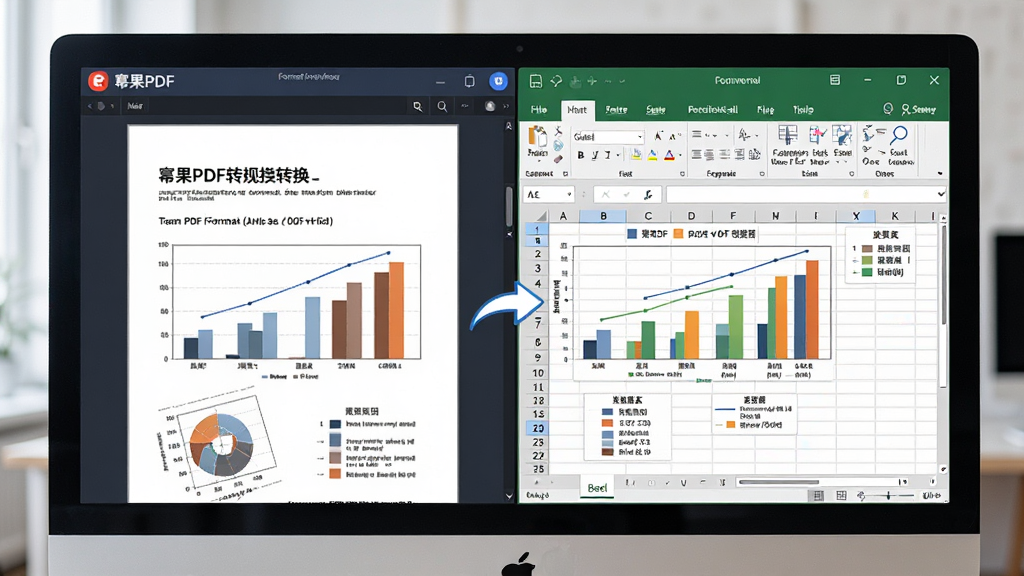Viewport: 1024px width, 576px height.
Task: Open the Conditional Formatting icon in Excel
Action: (788, 136)
